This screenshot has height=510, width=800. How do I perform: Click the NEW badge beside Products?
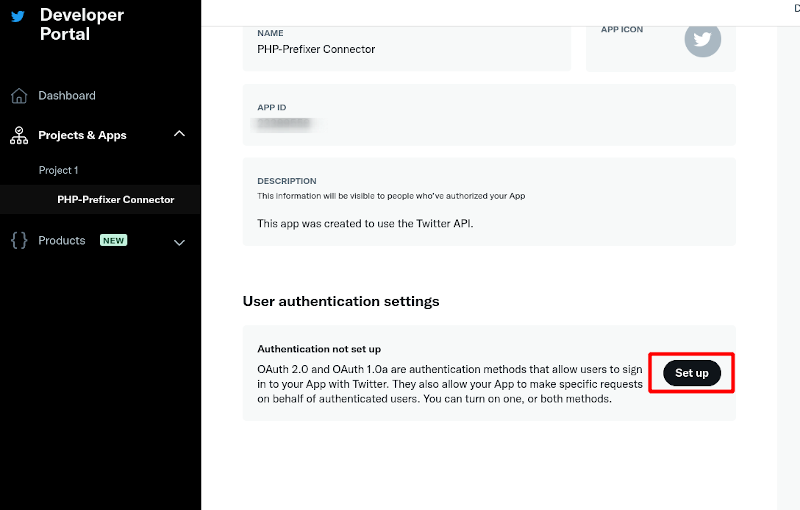(113, 240)
